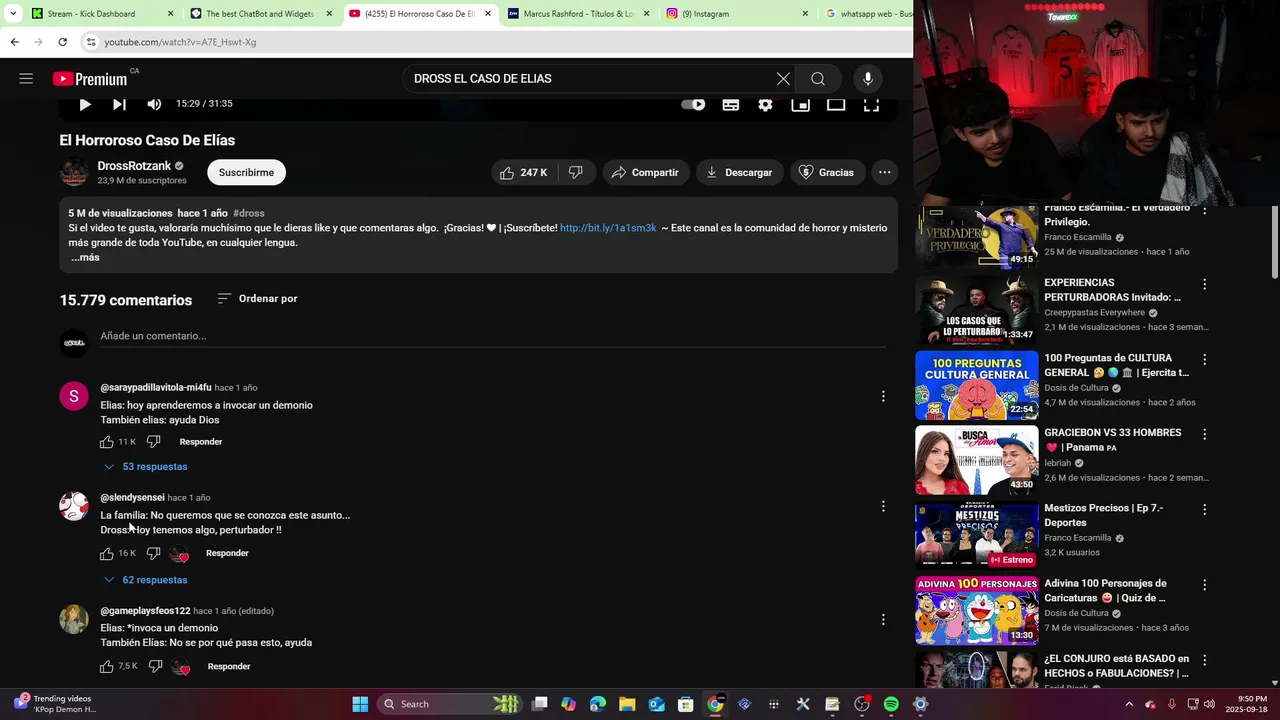
Task: Expand description with ...más
Action: click(85, 258)
